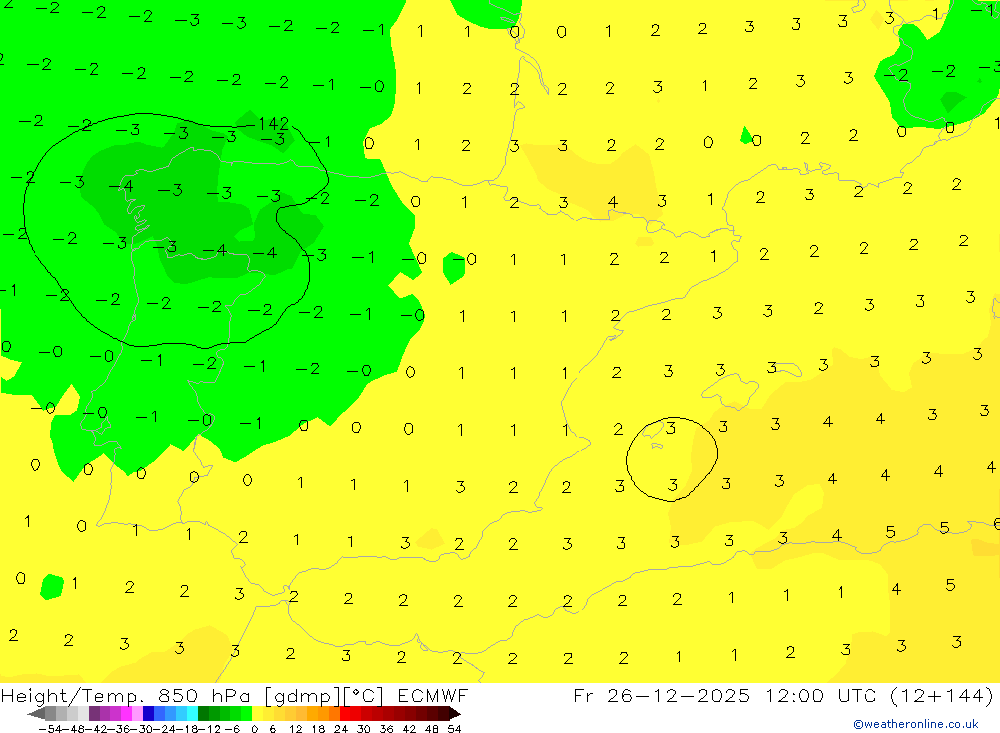Click the -54 legend value
1000x733 pixels.
(x=50, y=729)
